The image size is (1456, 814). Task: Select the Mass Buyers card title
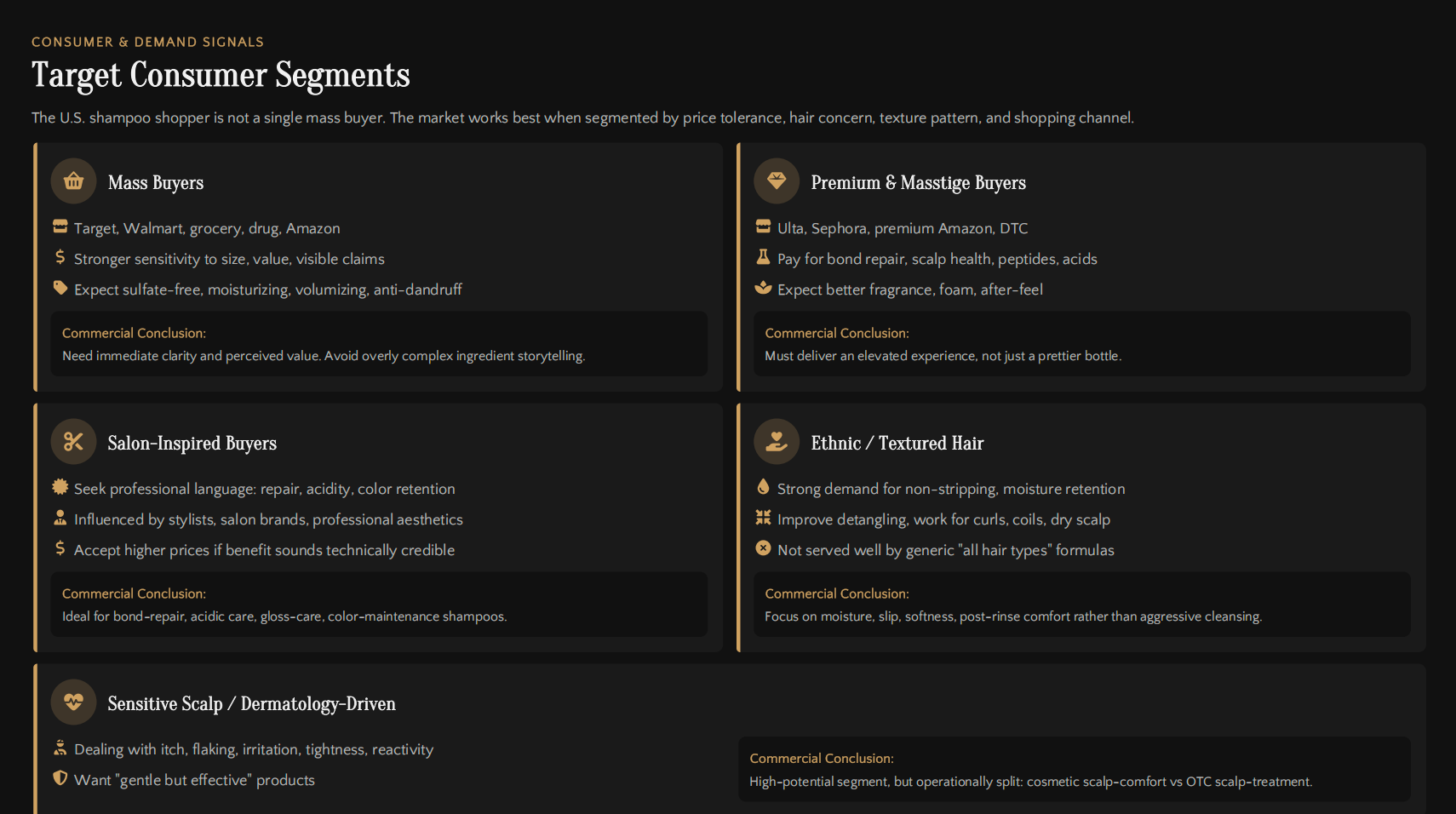point(156,182)
